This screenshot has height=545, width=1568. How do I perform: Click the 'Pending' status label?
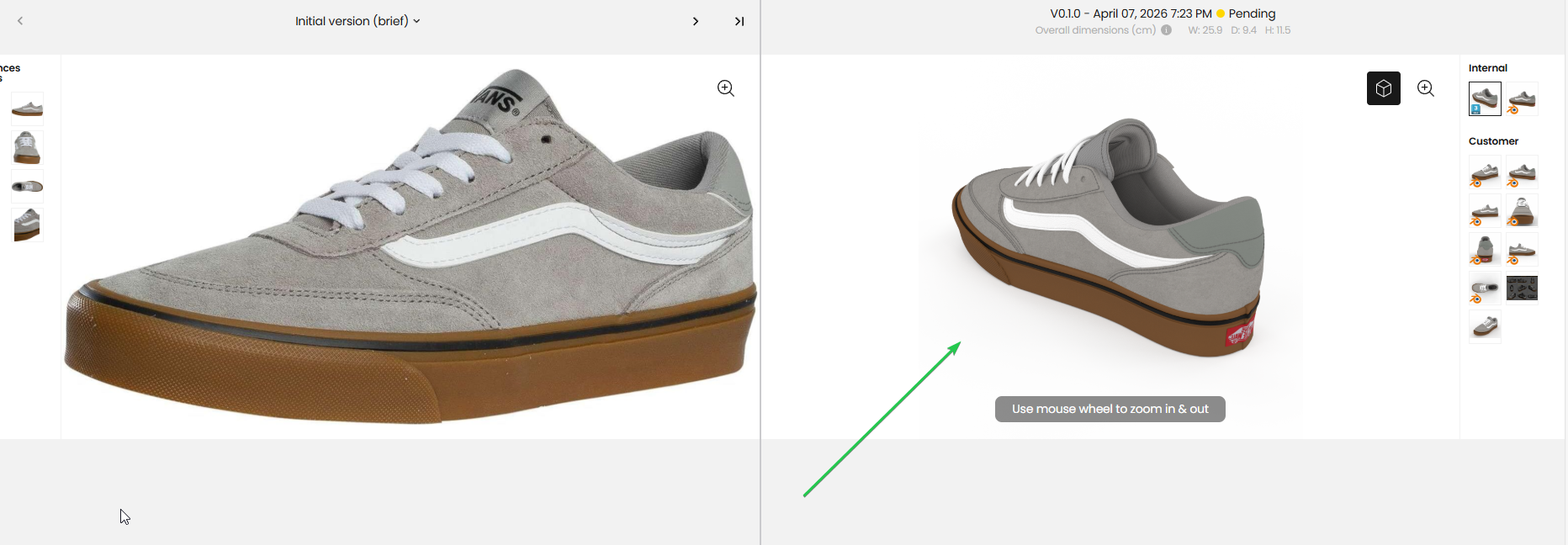point(1252,13)
